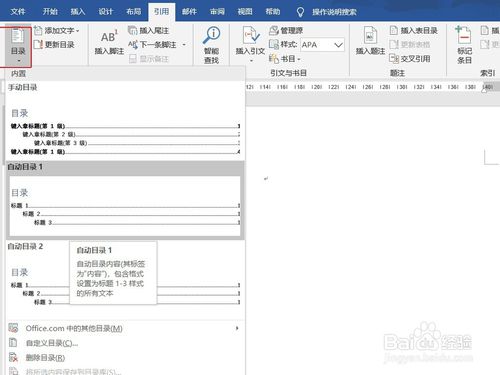Click the 添加文字 icon
Viewport: 500px width, 375px height.
click(x=38, y=31)
